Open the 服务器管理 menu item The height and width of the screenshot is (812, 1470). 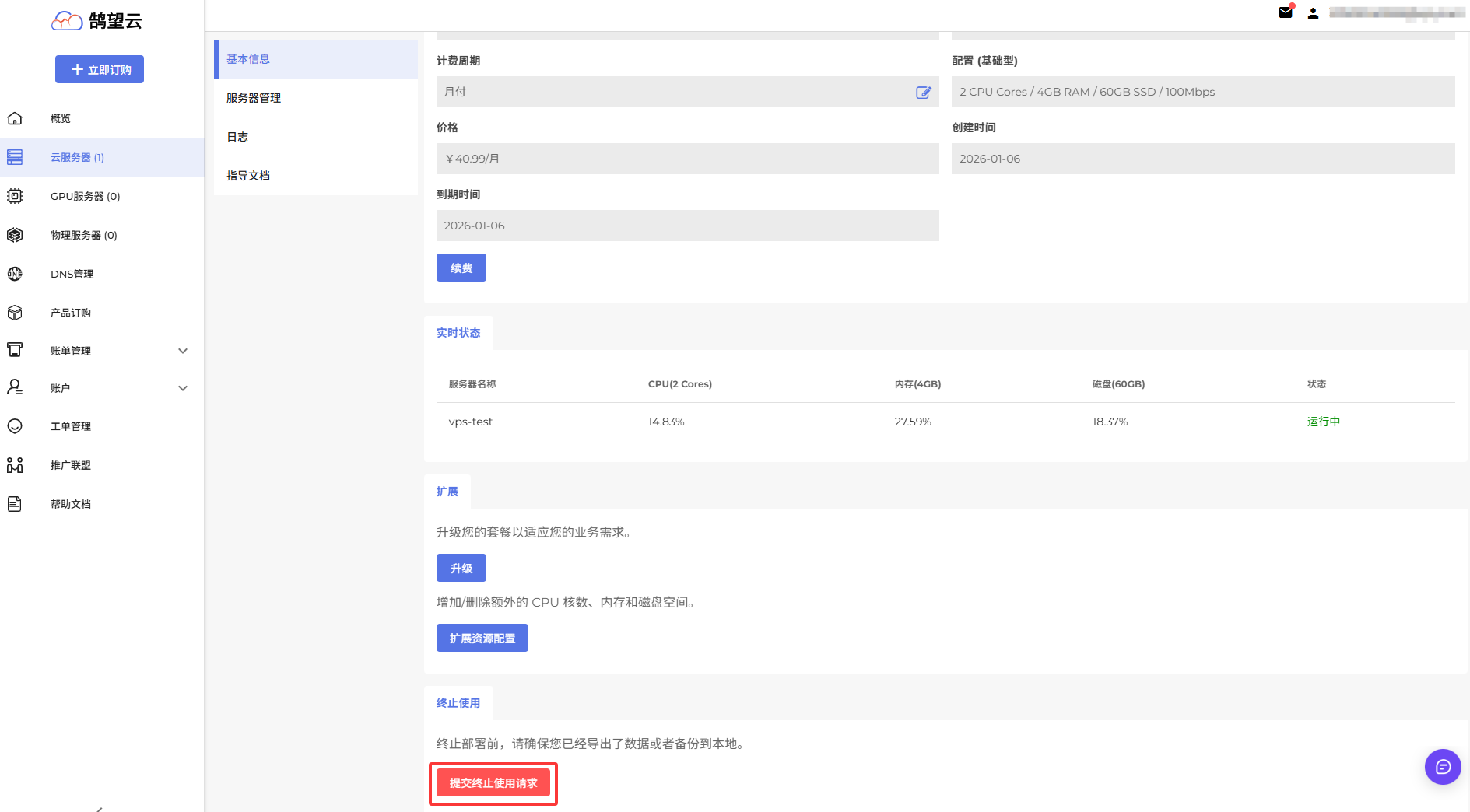tap(254, 98)
